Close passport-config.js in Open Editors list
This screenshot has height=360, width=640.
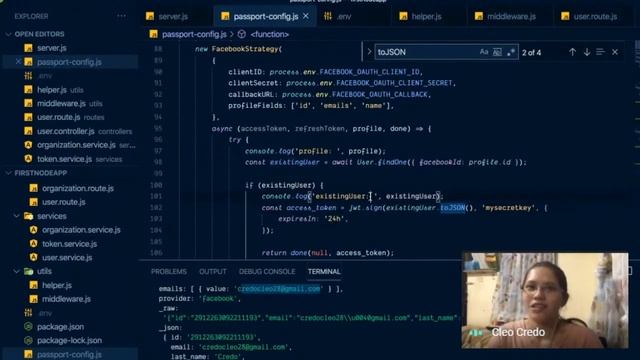18,62
